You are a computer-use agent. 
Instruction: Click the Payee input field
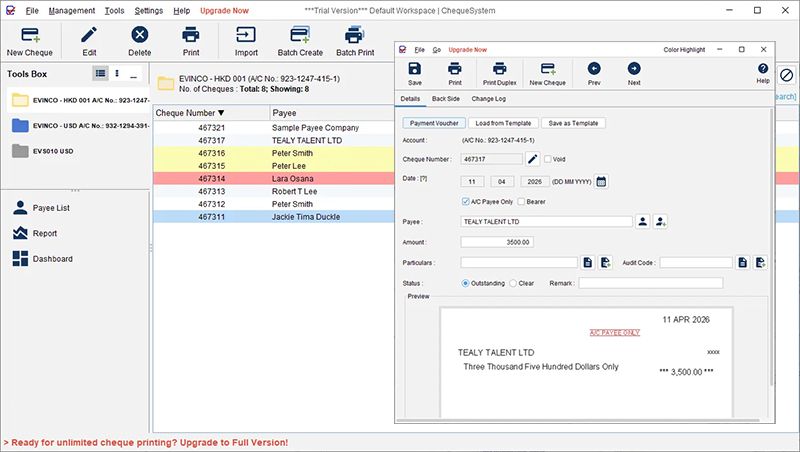(x=546, y=221)
